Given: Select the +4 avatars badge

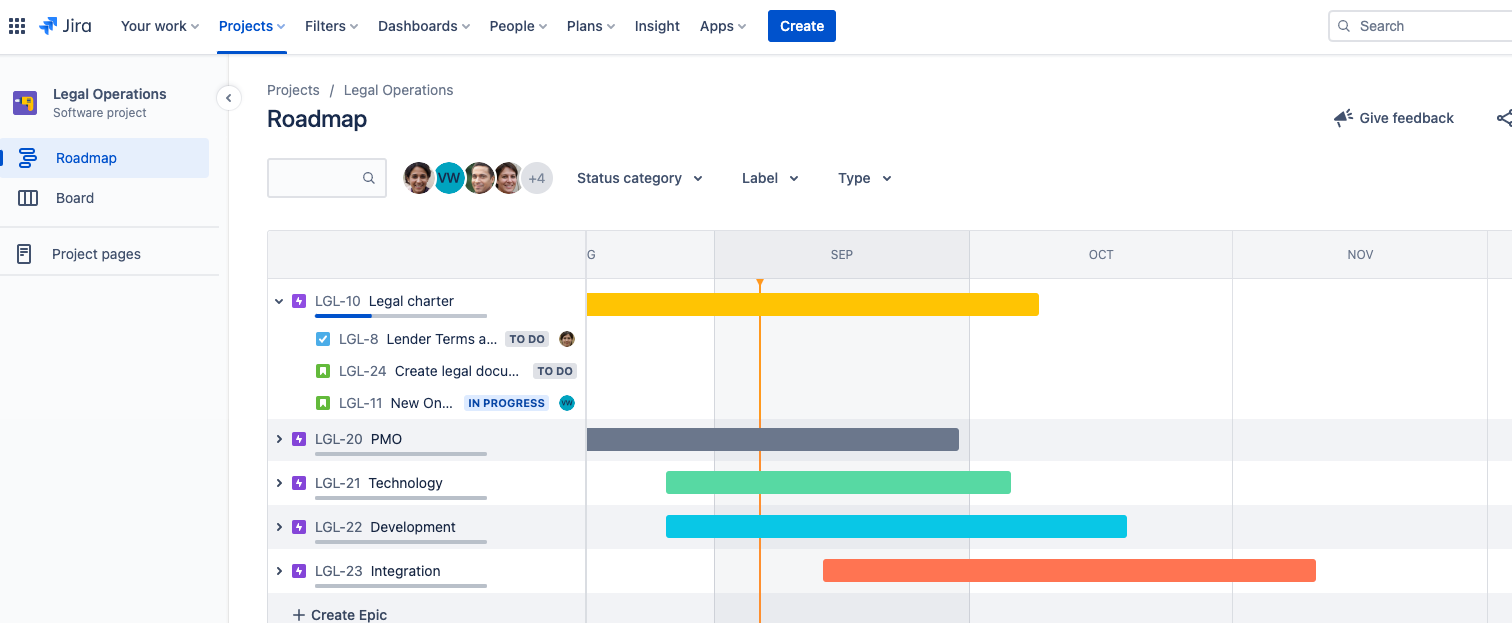Looking at the screenshot, I should tap(537, 178).
